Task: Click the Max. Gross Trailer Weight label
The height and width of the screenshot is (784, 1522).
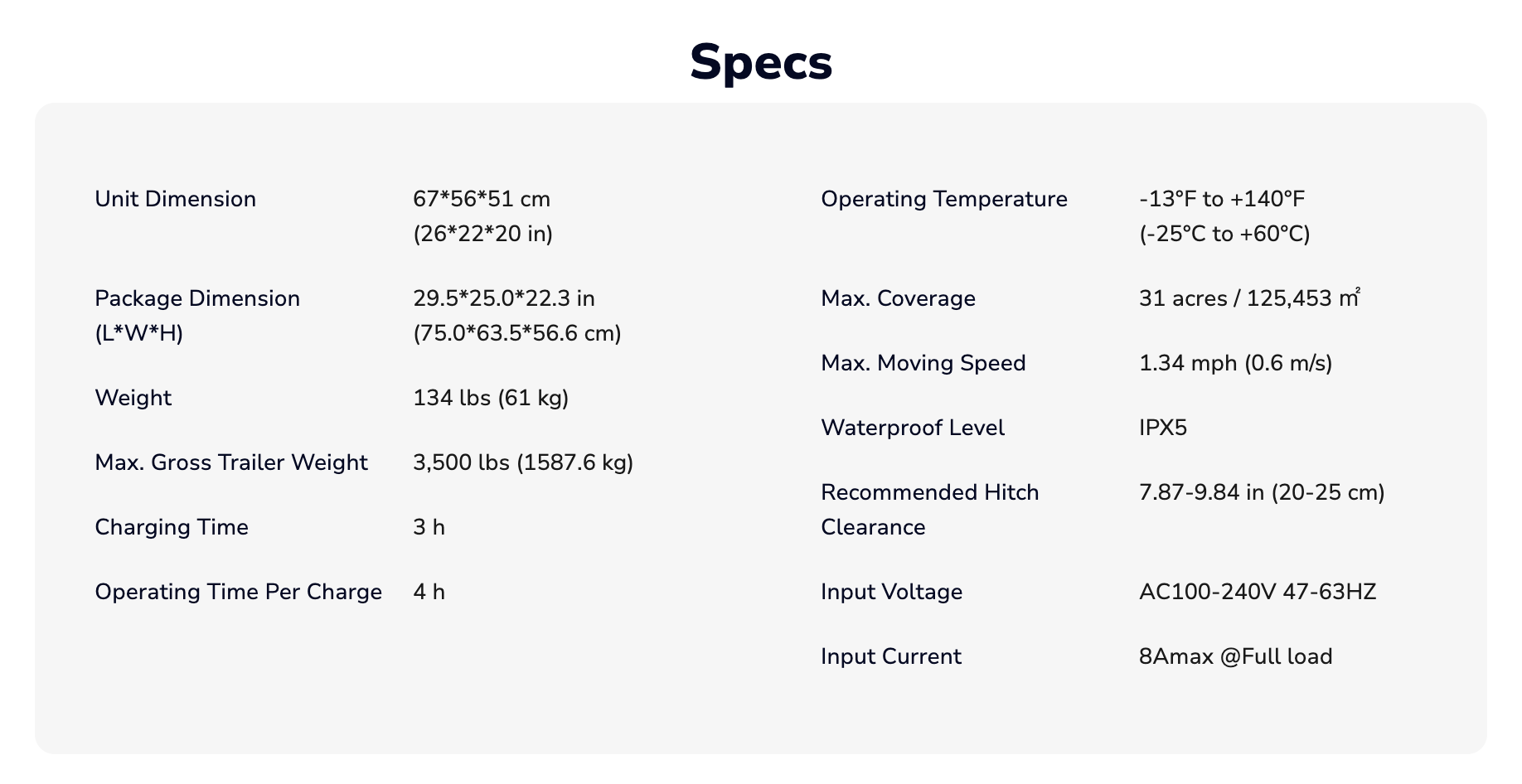Action: click(x=230, y=462)
